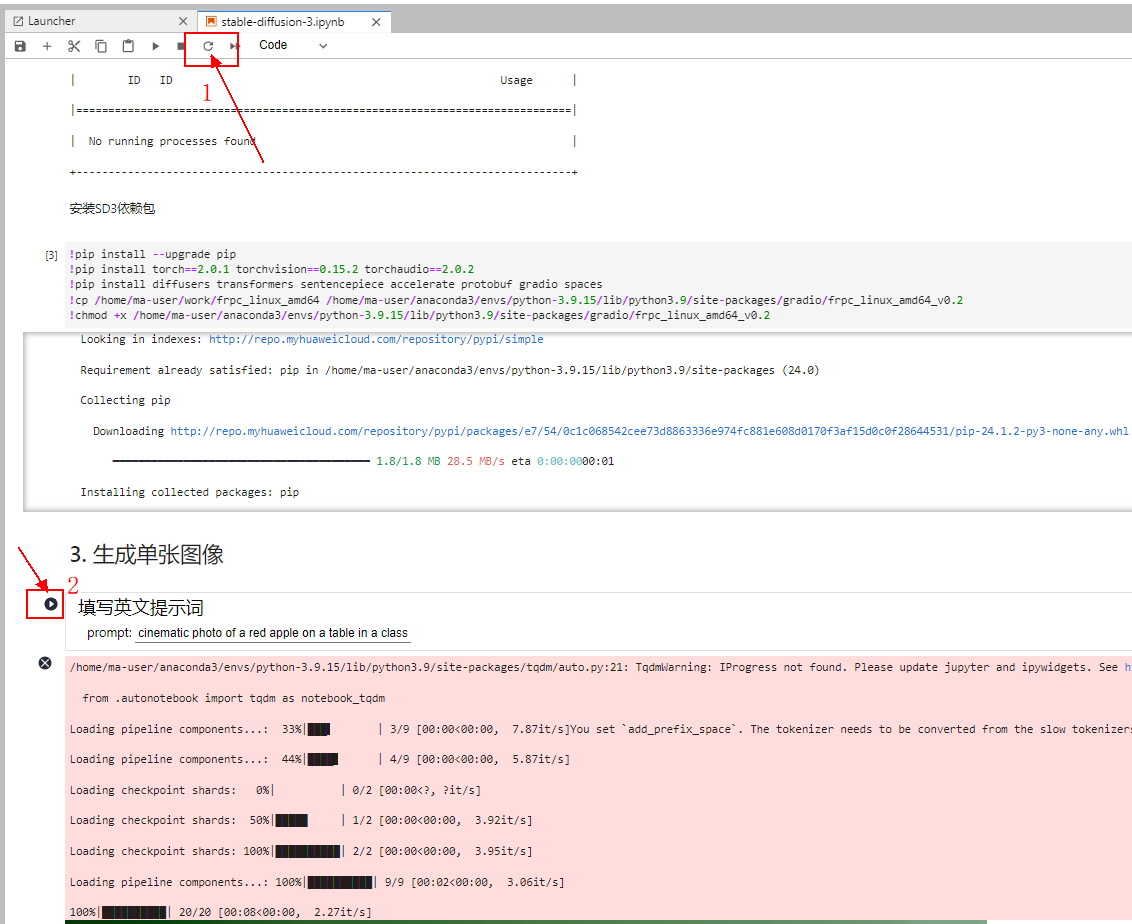Run the 填写英文提示词 cell with its play button

coord(51,604)
